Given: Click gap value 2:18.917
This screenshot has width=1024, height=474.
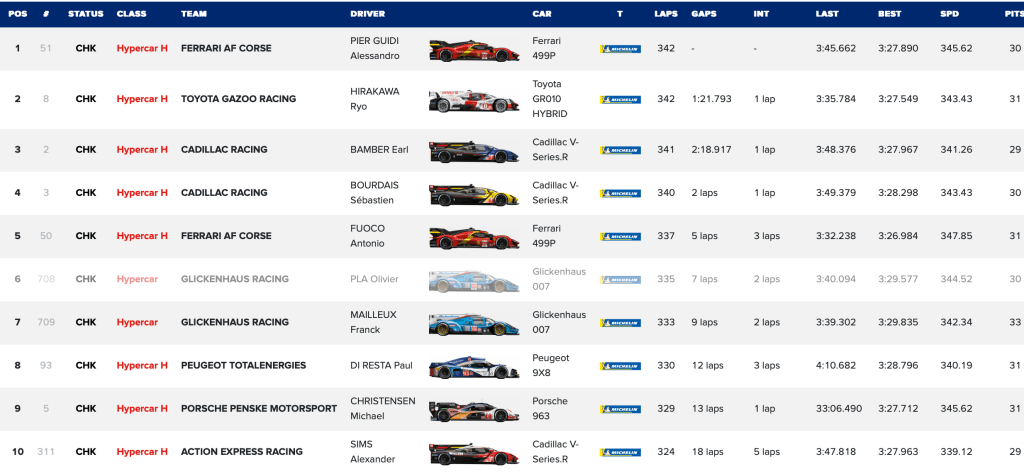Looking at the screenshot, I should pos(712,150).
